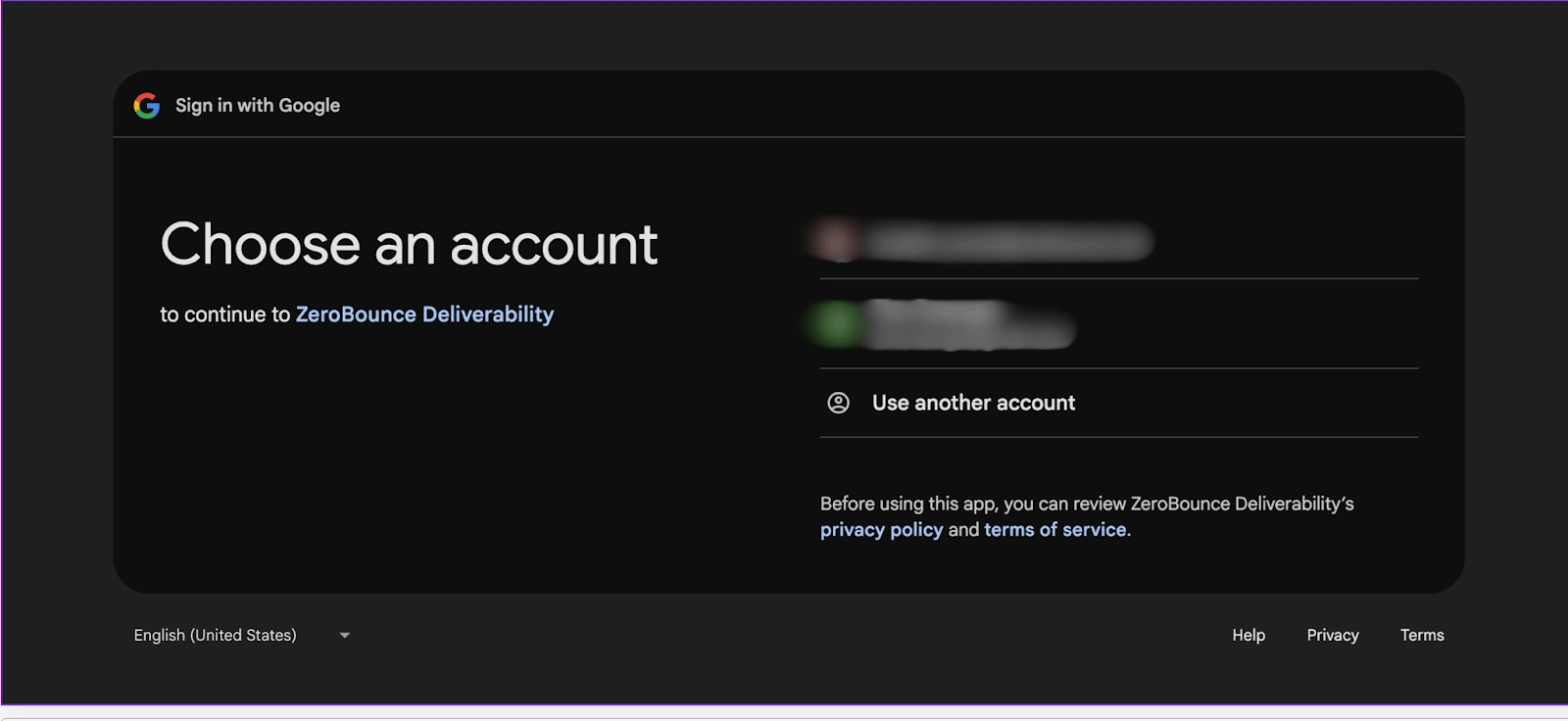Click the Choose an account heading
This screenshot has width=1568, height=721.
point(409,244)
